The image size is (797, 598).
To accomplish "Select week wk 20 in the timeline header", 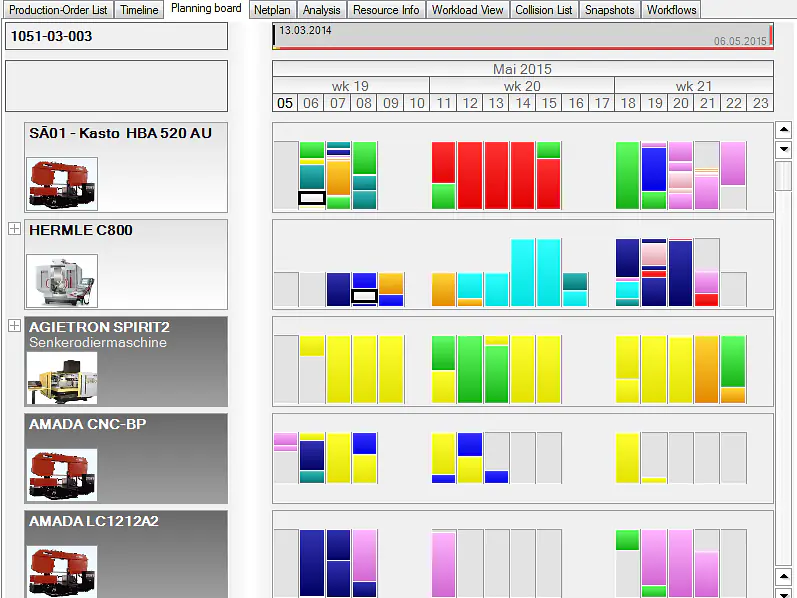I will (521, 86).
